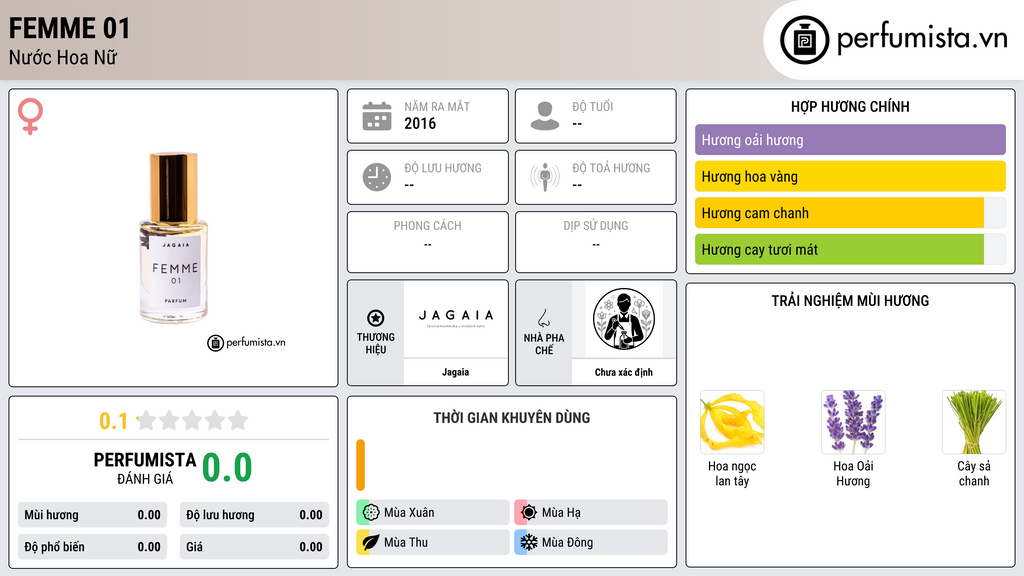Click the nose icon above Nhà pha chế
The height and width of the screenshot is (576, 1024).
coord(543,318)
